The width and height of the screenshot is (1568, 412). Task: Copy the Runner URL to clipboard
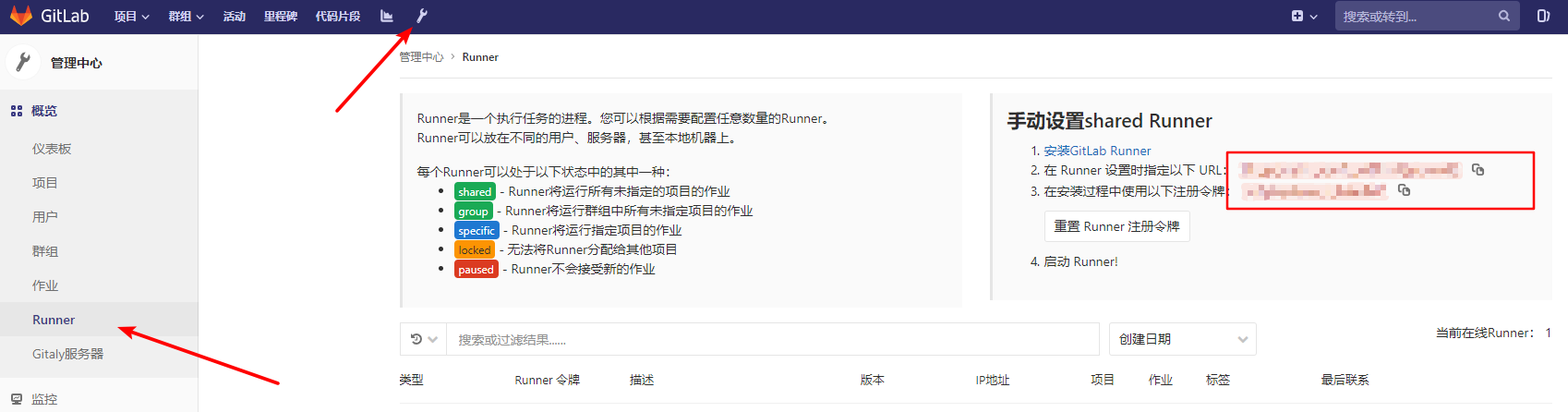point(1478,170)
